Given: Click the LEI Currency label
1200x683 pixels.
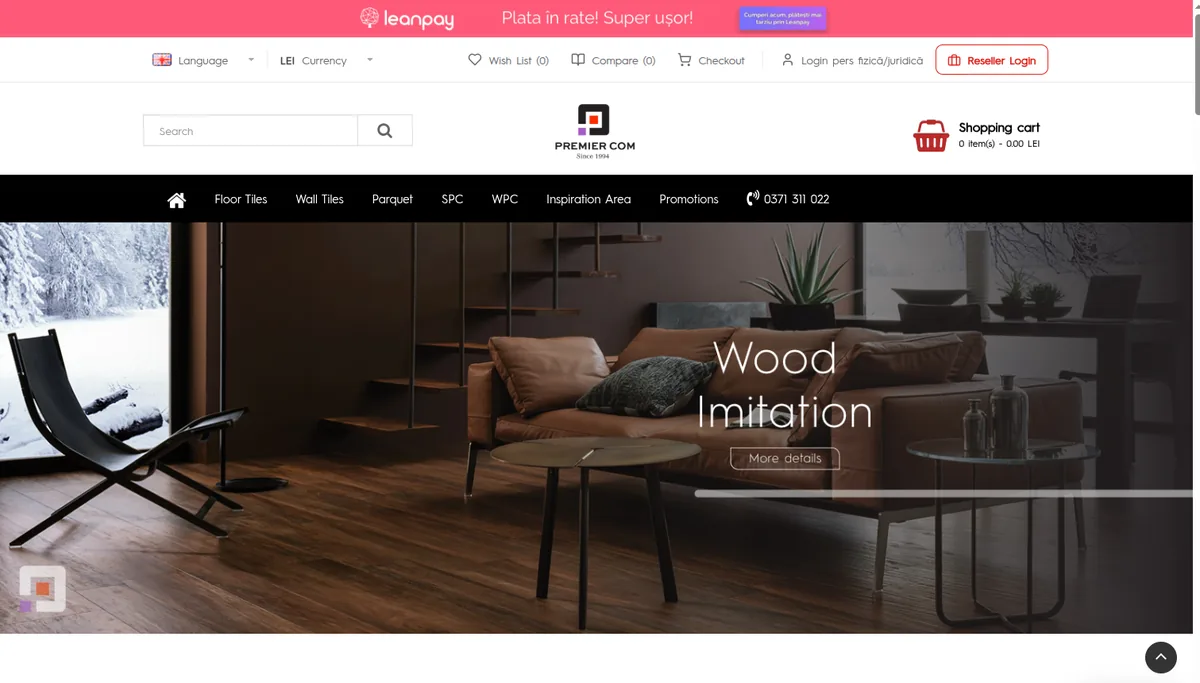Looking at the screenshot, I should (313, 61).
